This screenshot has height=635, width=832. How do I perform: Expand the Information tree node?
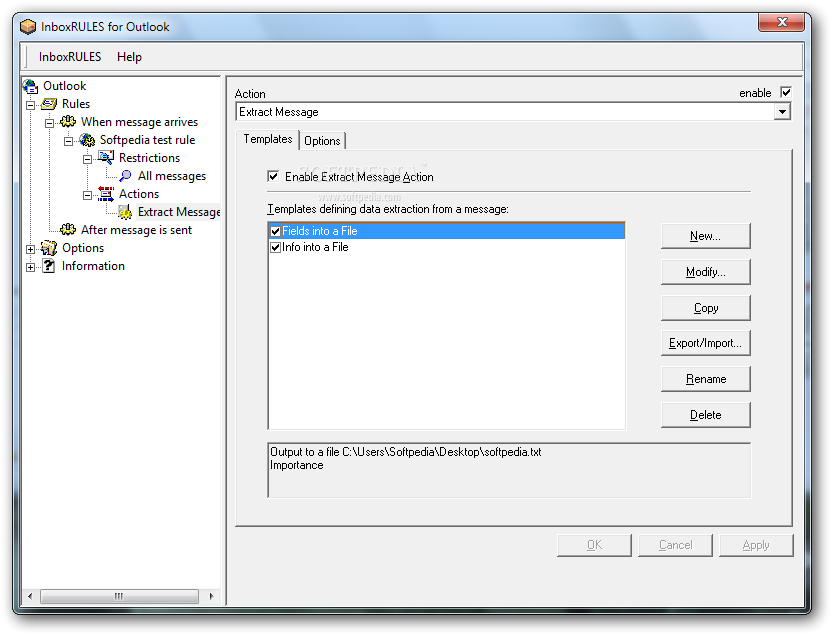pos(31,267)
